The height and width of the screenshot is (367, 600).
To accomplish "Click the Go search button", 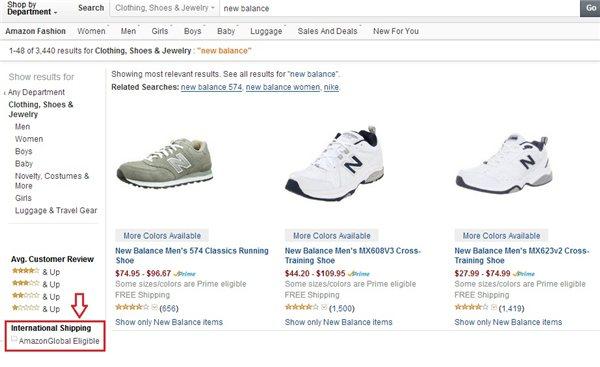I will pyautogui.click(x=590, y=8).
